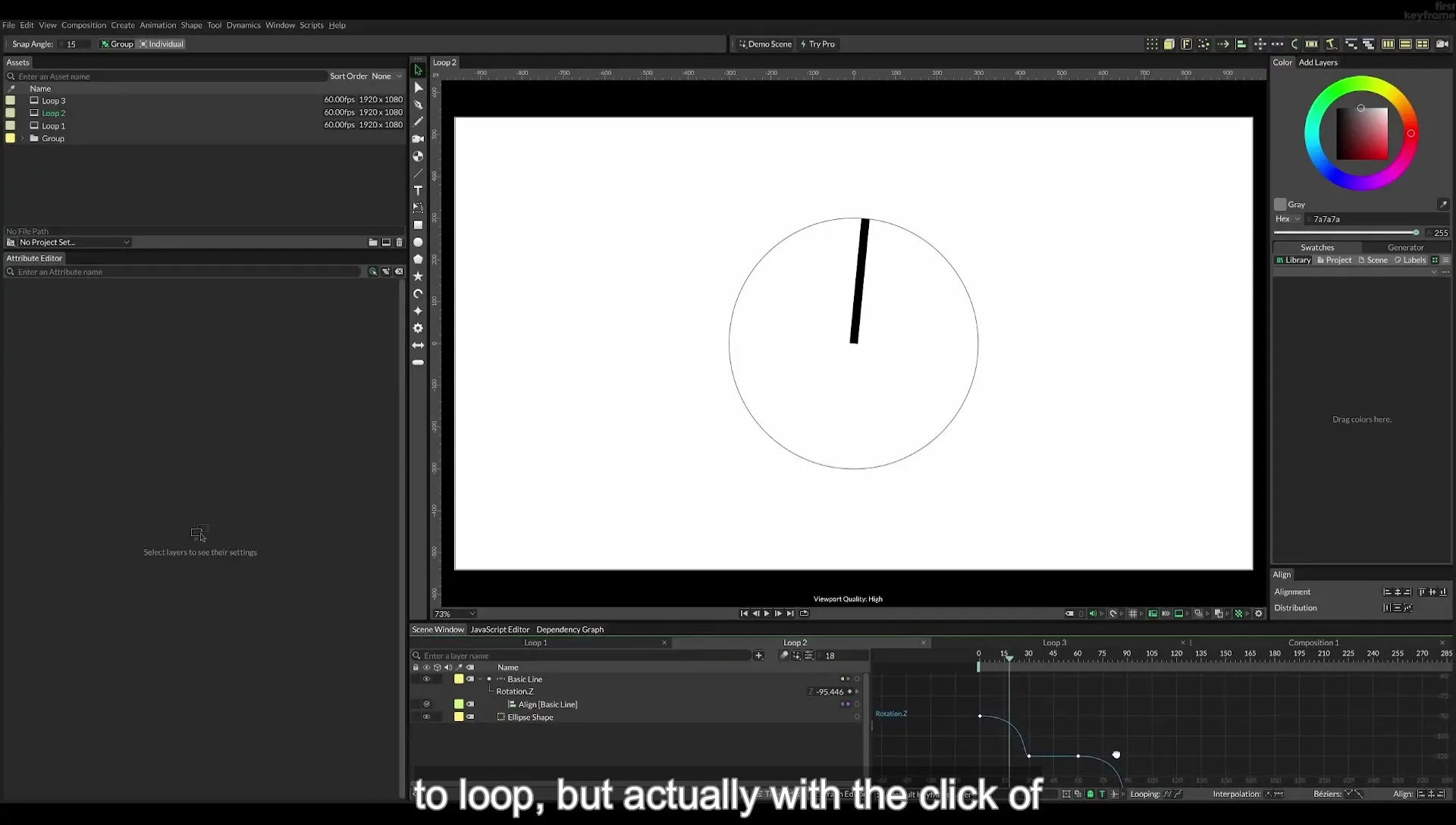Select the Cog shape tool
This screenshot has height=825, width=1456.
pos(418,328)
